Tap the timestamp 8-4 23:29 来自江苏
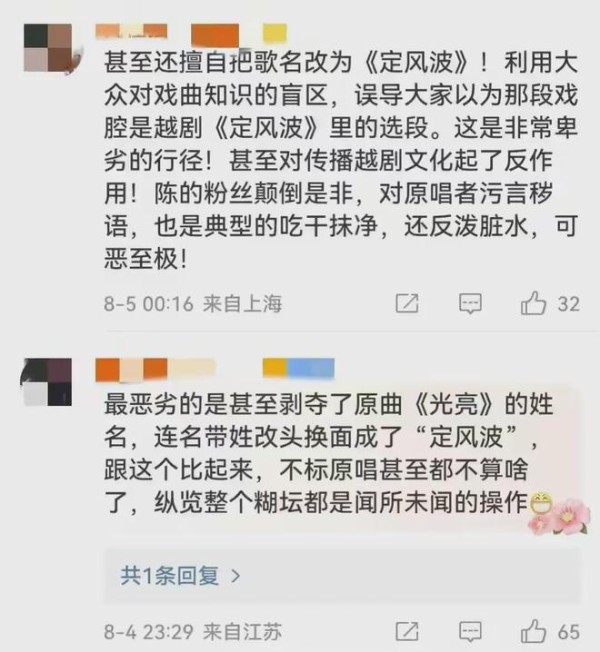The width and height of the screenshot is (600, 652). pos(193,632)
